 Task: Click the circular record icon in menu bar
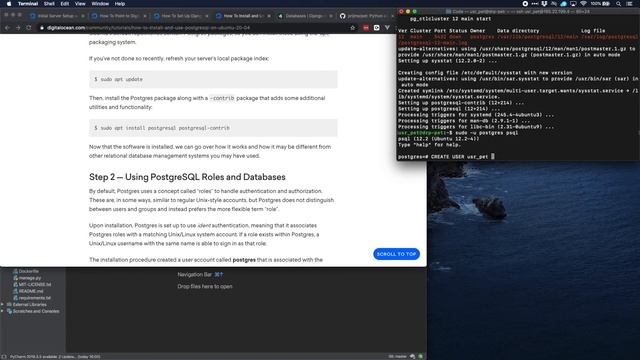coord(525,4)
